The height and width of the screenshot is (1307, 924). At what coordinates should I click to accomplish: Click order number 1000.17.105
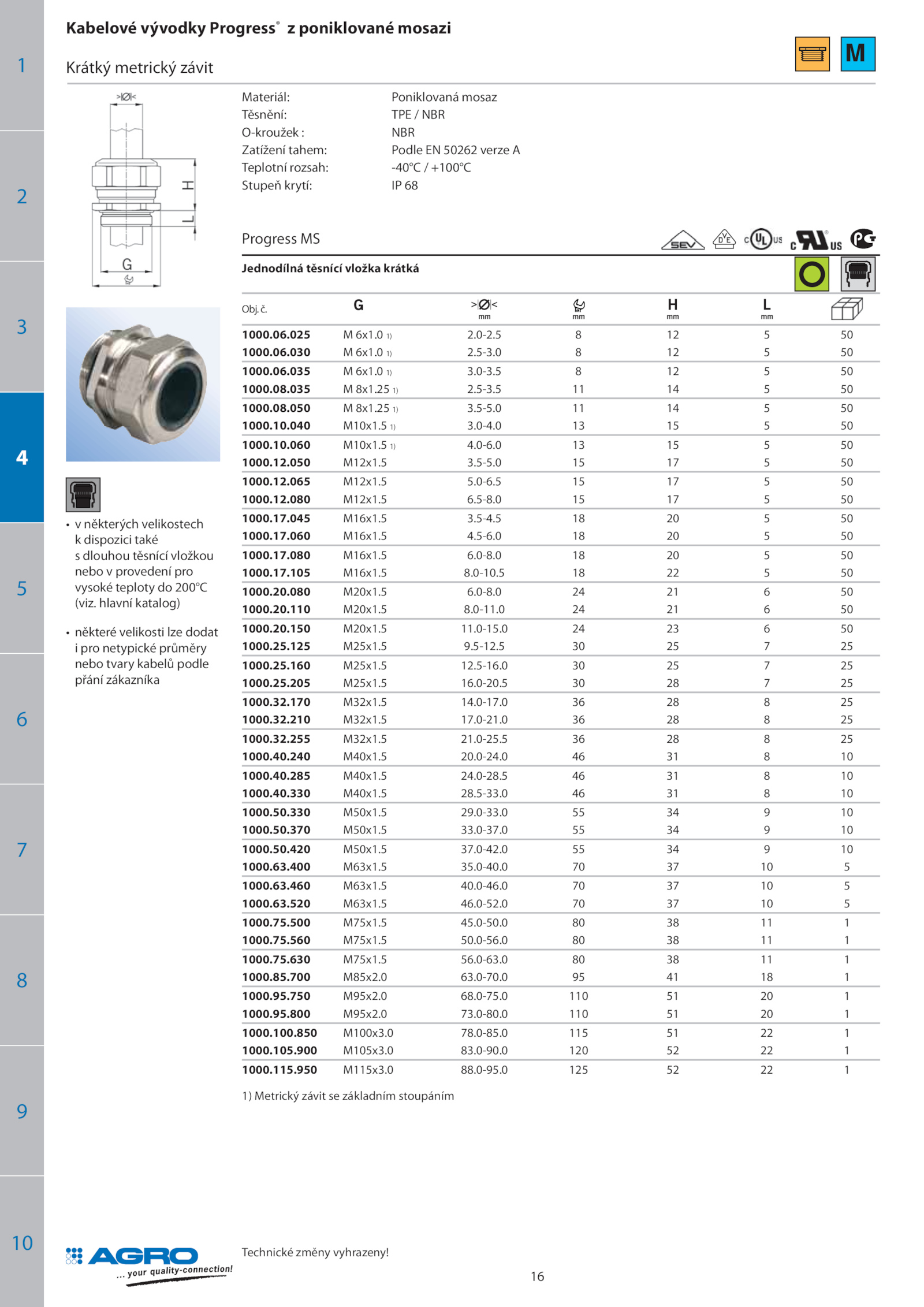(276, 573)
